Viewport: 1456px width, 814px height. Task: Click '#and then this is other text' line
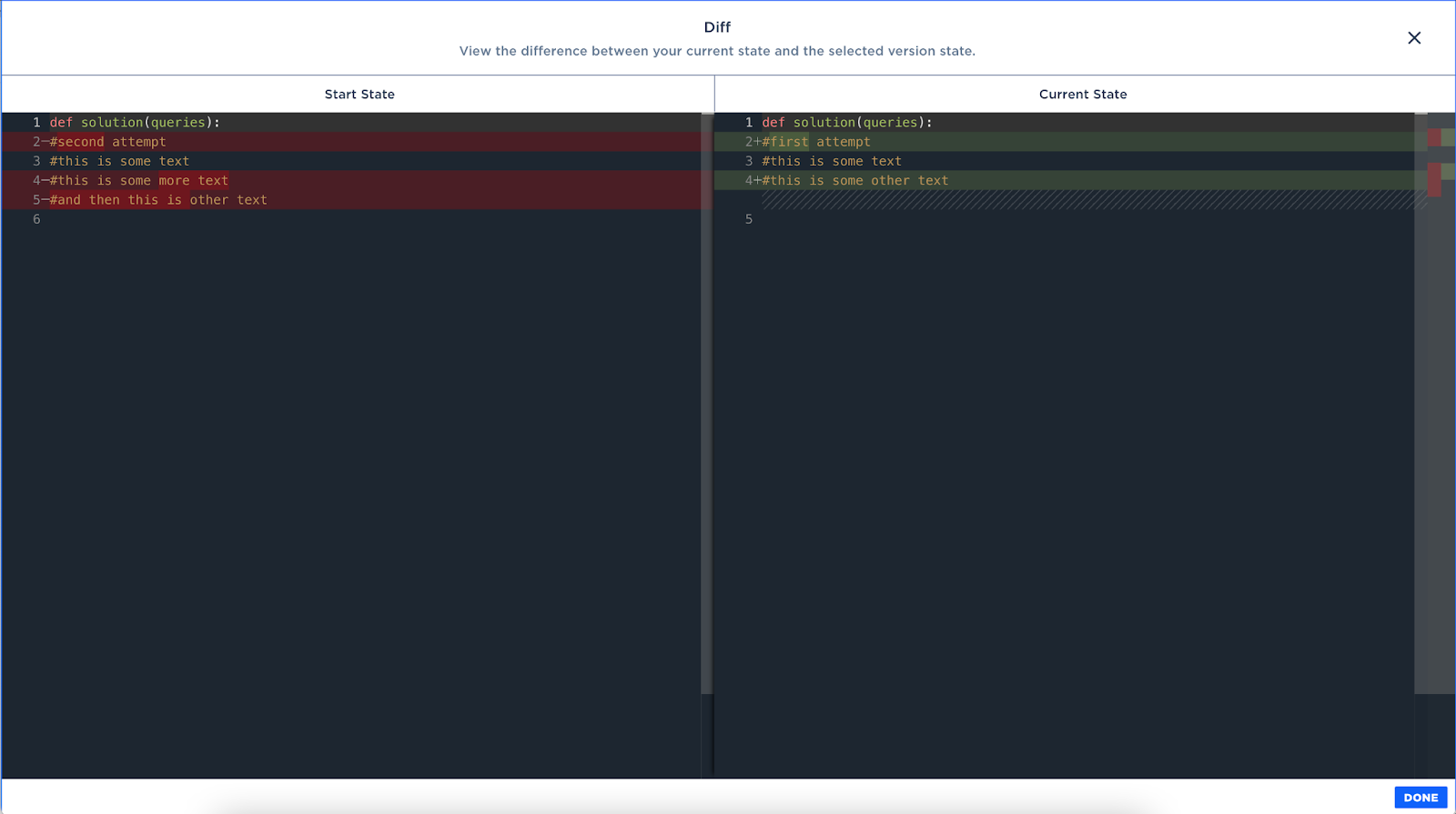(x=158, y=200)
